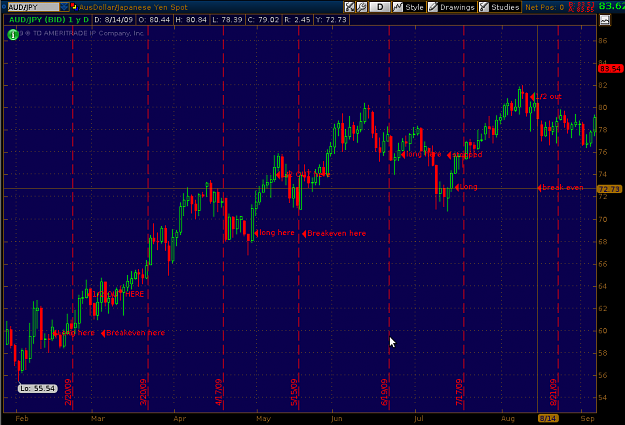Screen dimensions: 625x425
Task: Click the 'H: 80.84' high value
Action: 192,20
